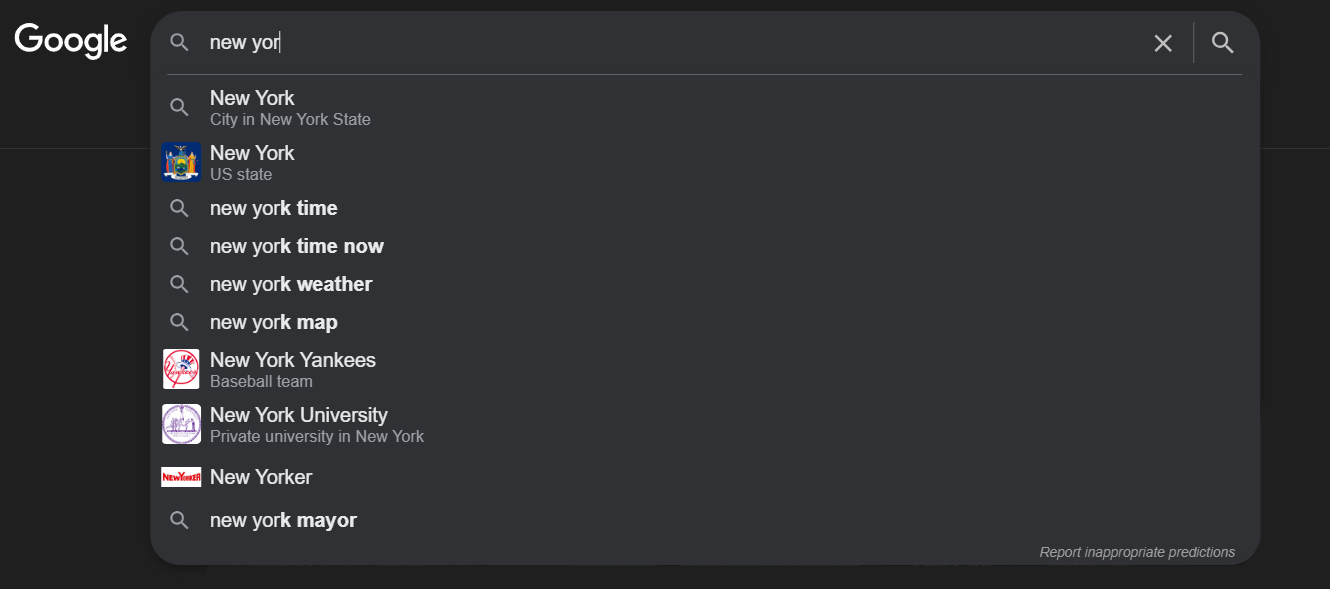Click the New York state flag icon
Viewport: 1330px width, 589px height.
tap(181, 161)
